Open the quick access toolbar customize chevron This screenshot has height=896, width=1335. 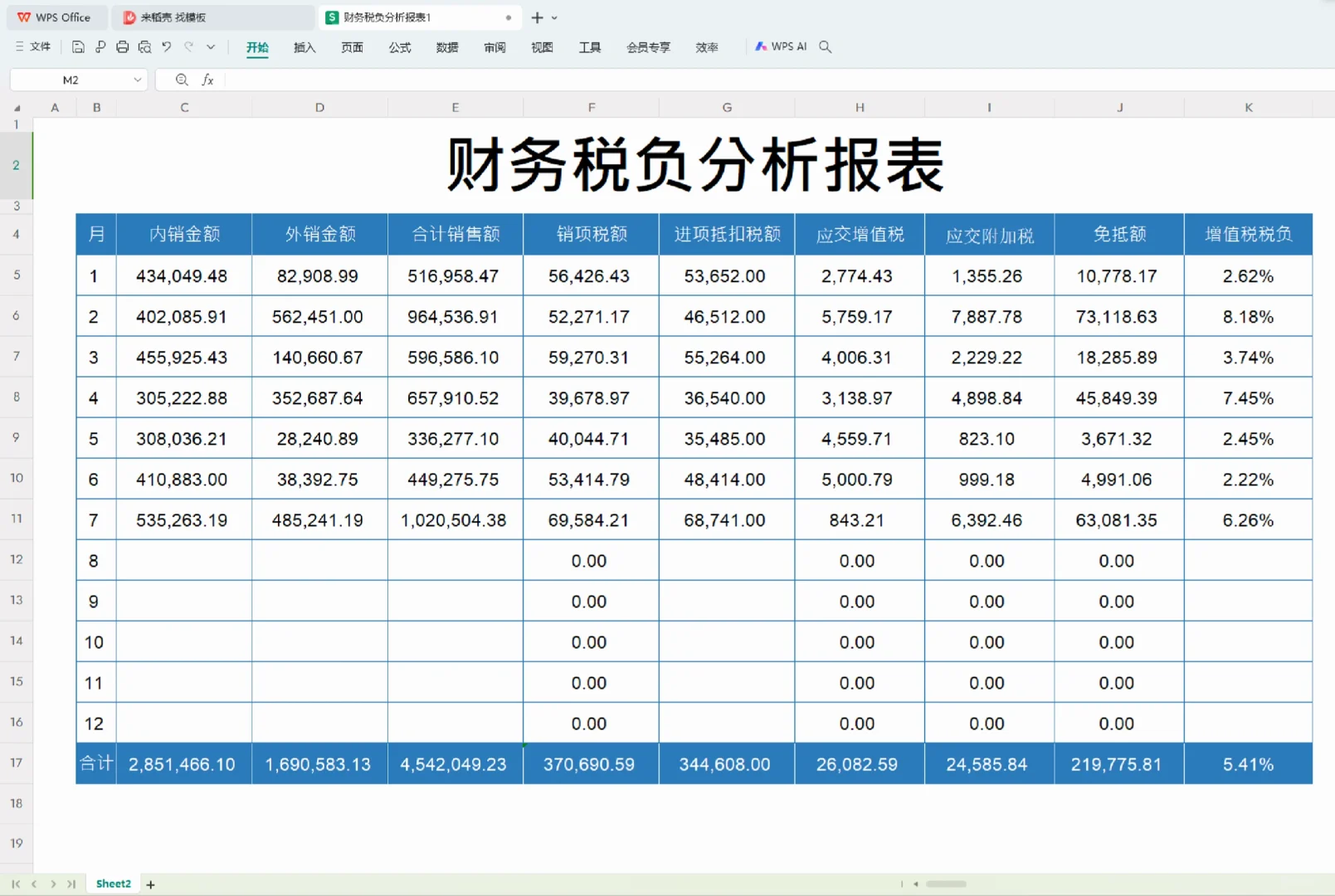pyautogui.click(x=211, y=46)
